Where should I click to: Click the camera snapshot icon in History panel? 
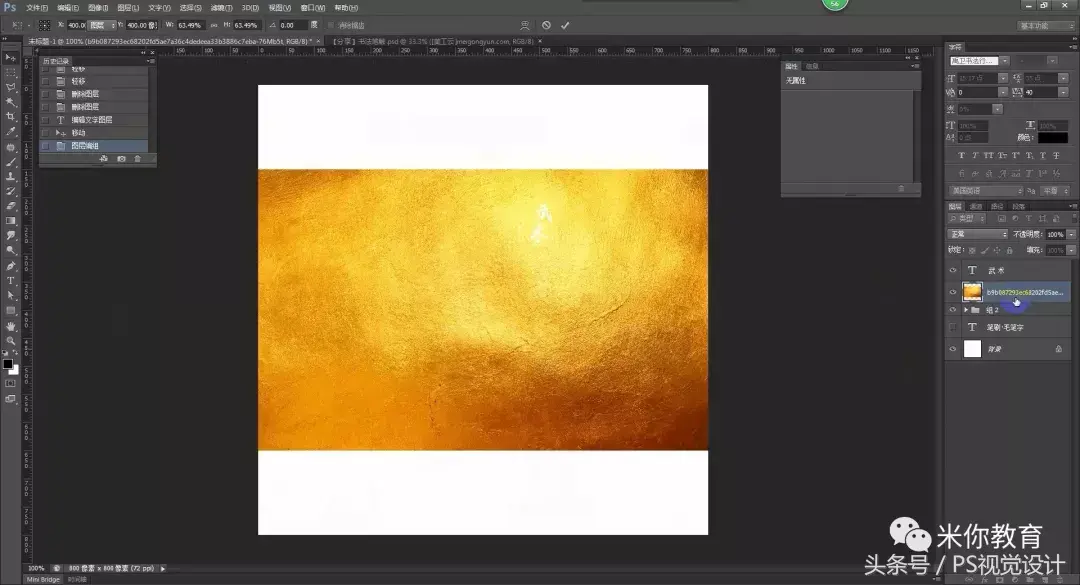tap(121, 159)
